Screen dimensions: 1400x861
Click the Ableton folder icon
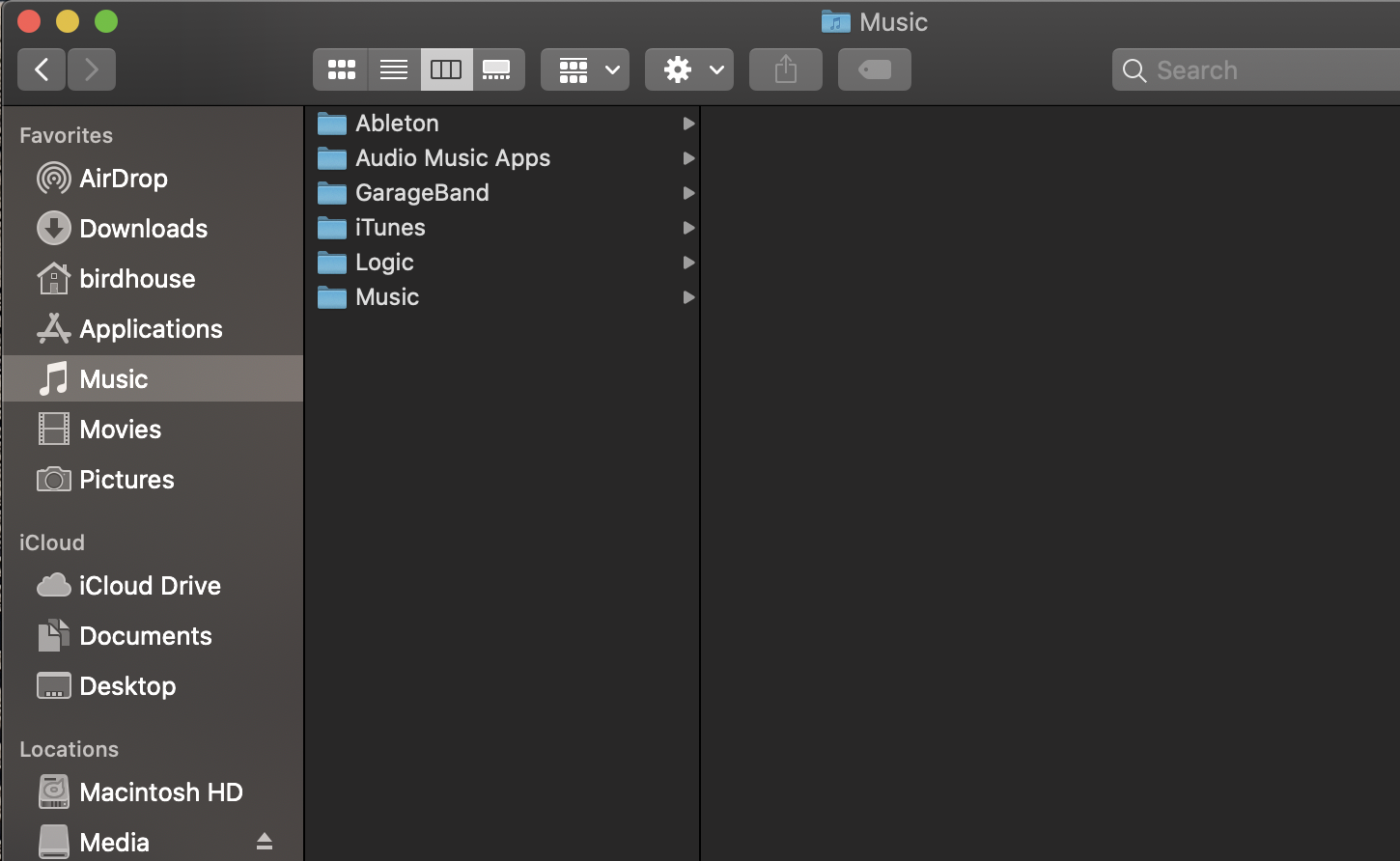pyautogui.click(x=332, y=124)
